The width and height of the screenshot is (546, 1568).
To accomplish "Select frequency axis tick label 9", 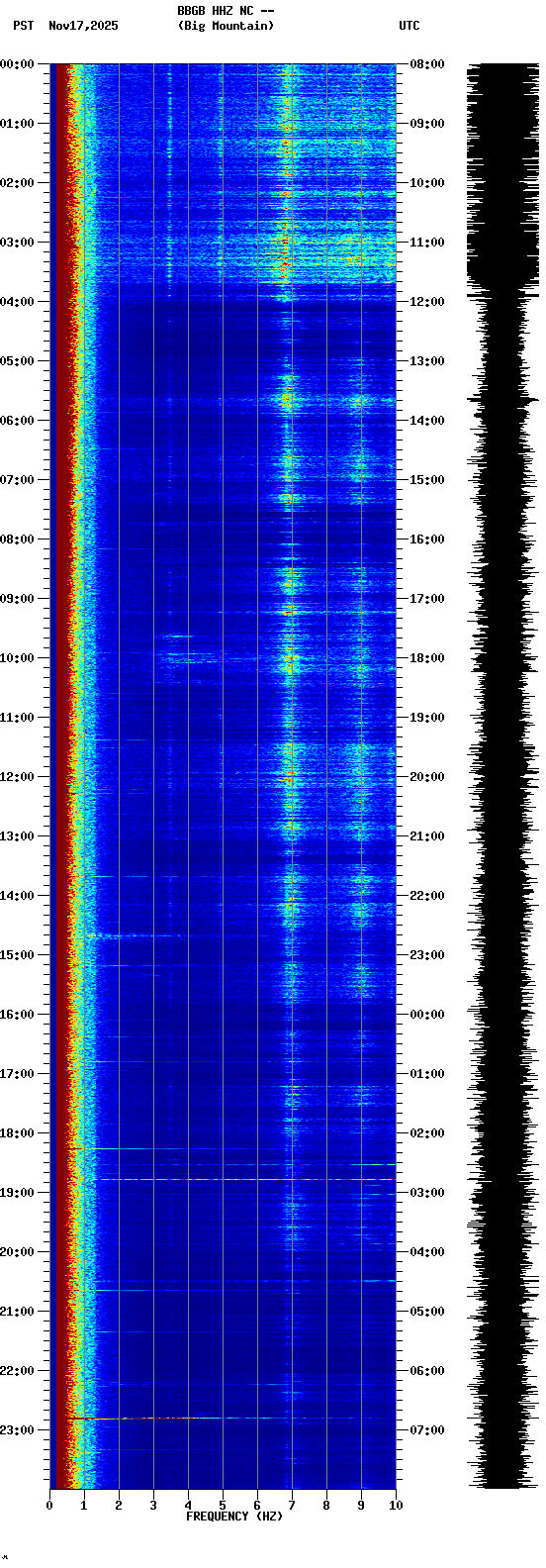I will coord(361,1506).
